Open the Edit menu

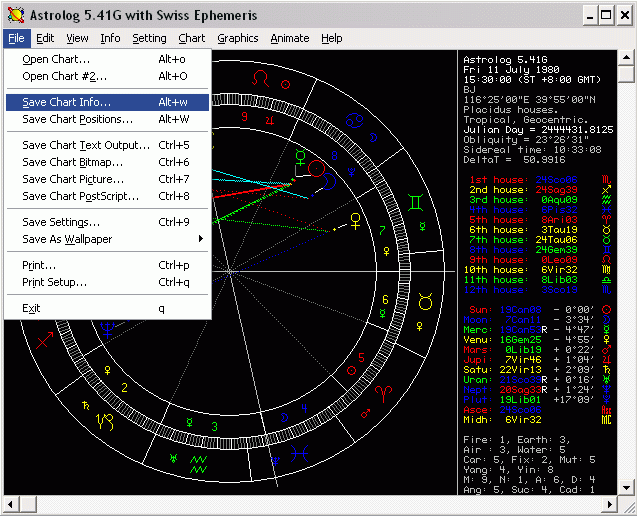(45, 38)
